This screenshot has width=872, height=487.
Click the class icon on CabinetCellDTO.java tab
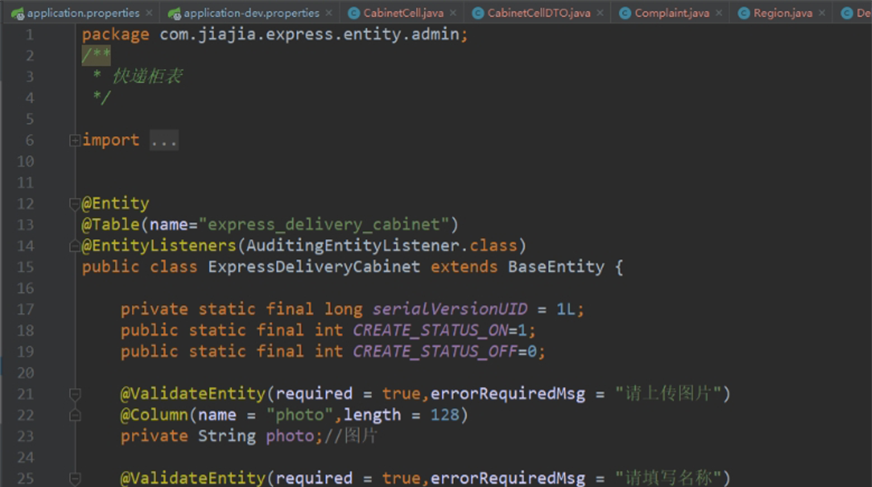[x=478, y=13]
